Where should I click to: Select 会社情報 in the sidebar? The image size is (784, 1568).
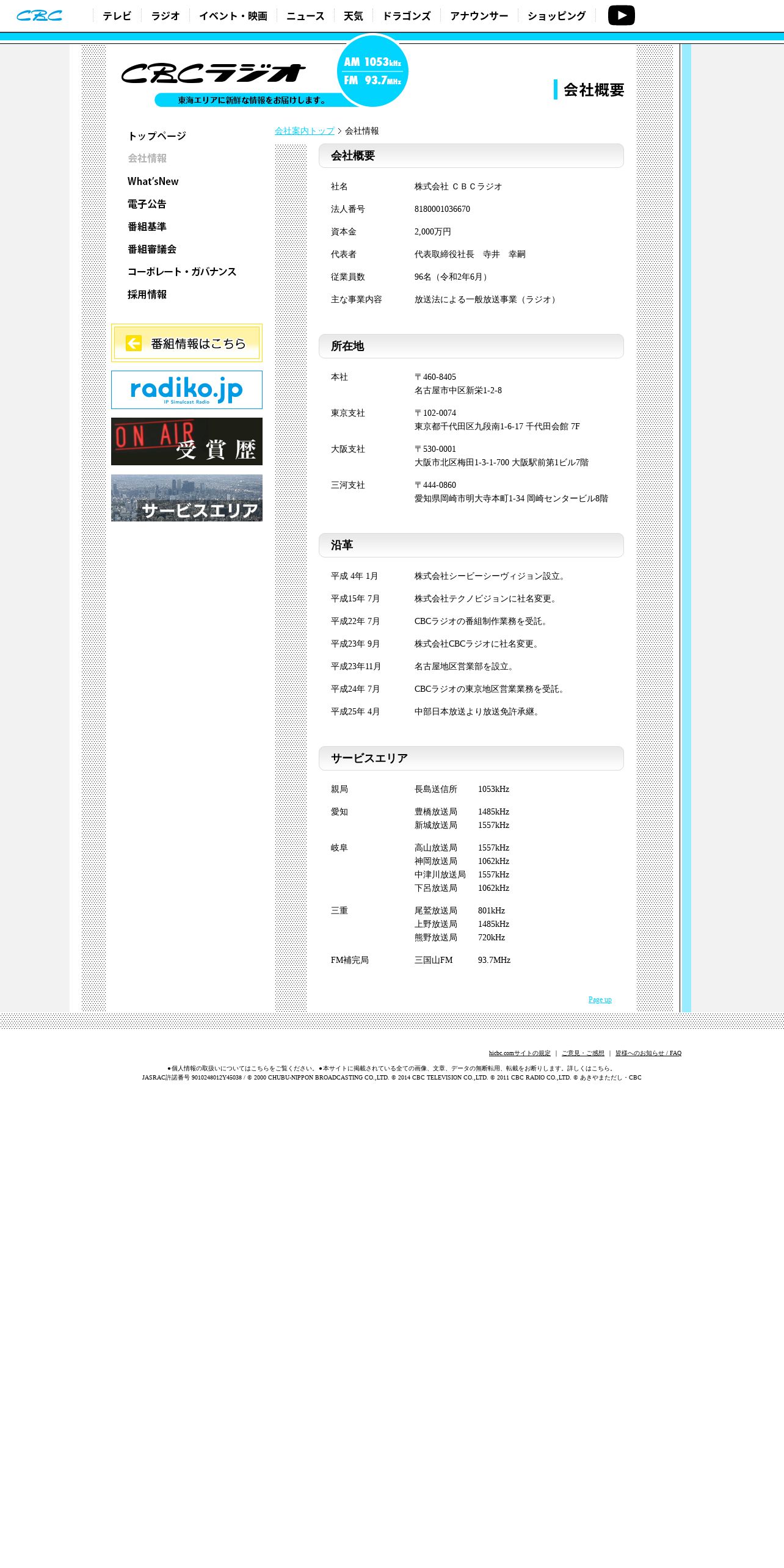pos(147,159)
